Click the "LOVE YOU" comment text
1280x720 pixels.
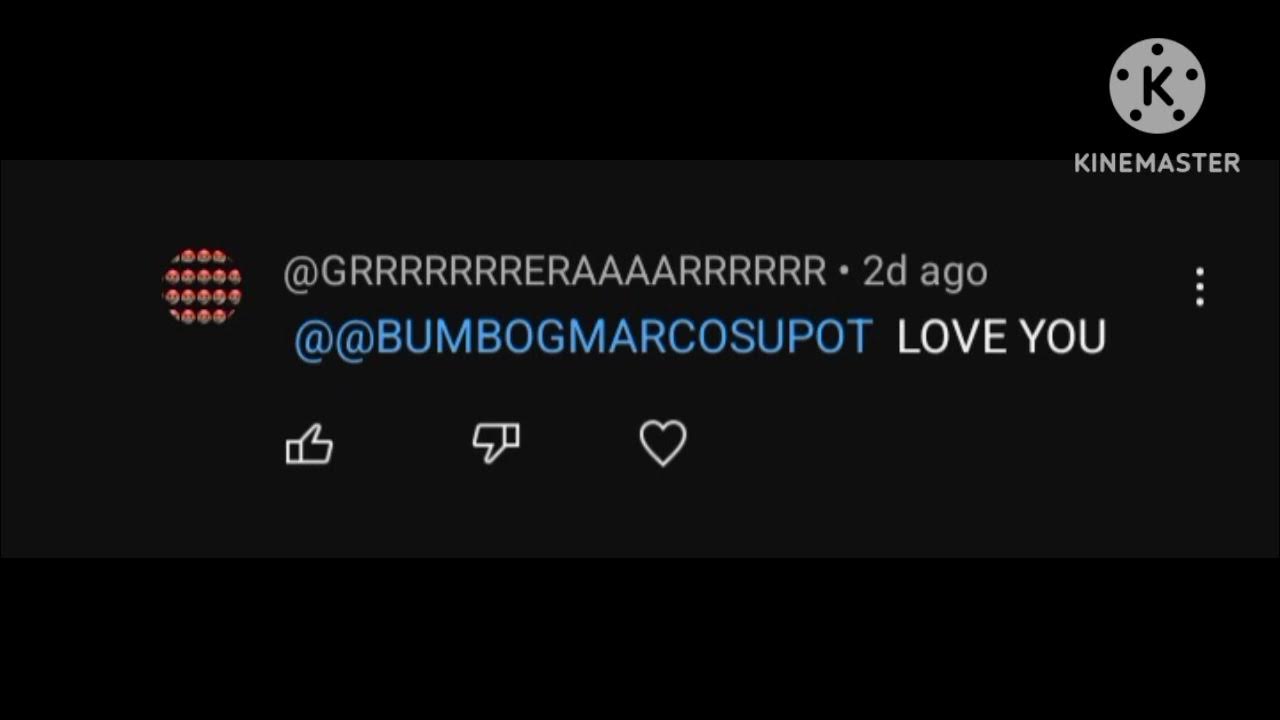[1001, 338]
